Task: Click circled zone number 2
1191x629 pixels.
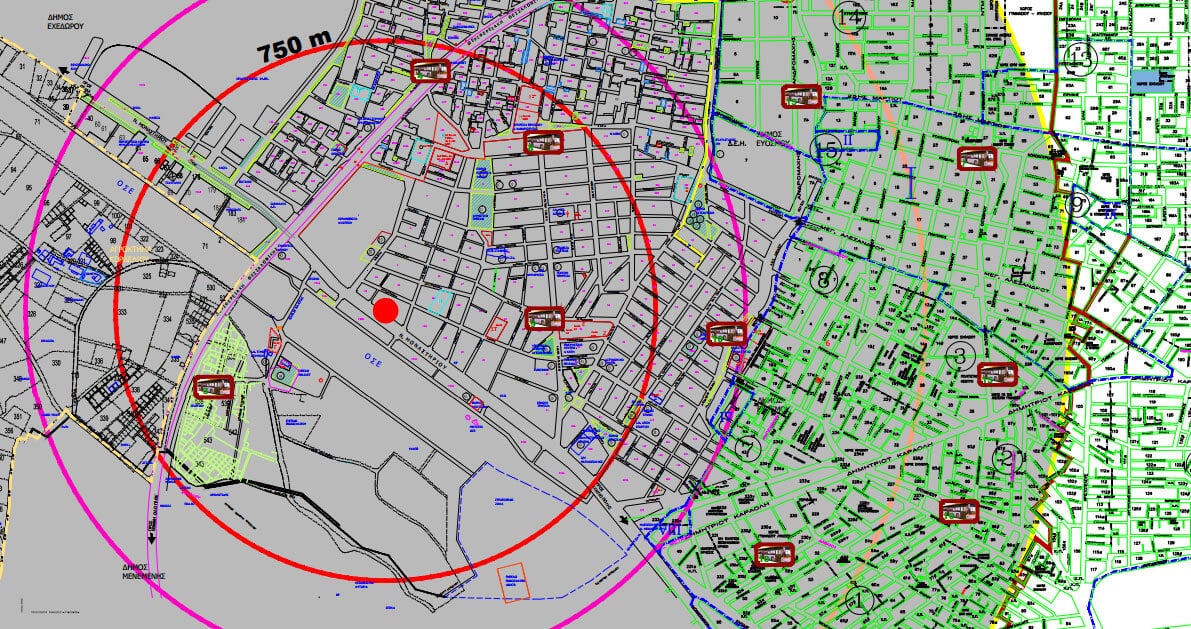Action: (x=1006, y=458)
